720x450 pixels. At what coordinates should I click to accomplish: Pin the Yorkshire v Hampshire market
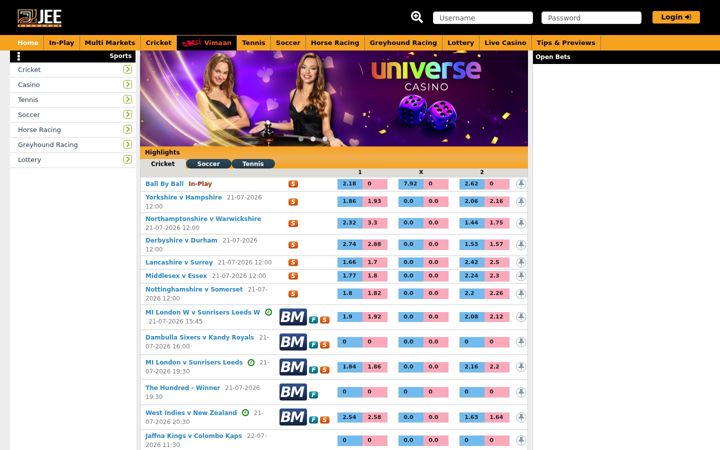[x=521, y=202]
